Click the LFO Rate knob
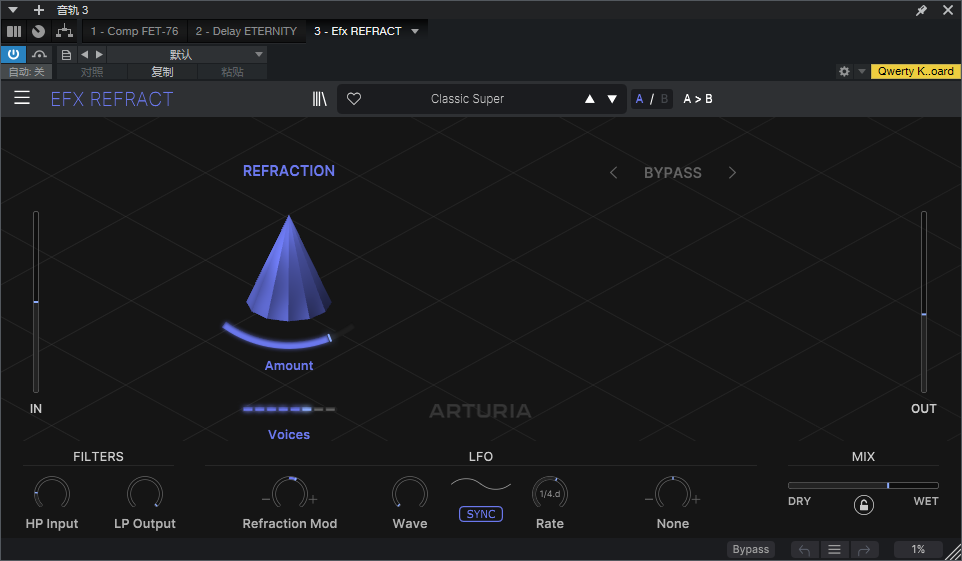Screen dimensions: 962x561 (x=550, y=493)
